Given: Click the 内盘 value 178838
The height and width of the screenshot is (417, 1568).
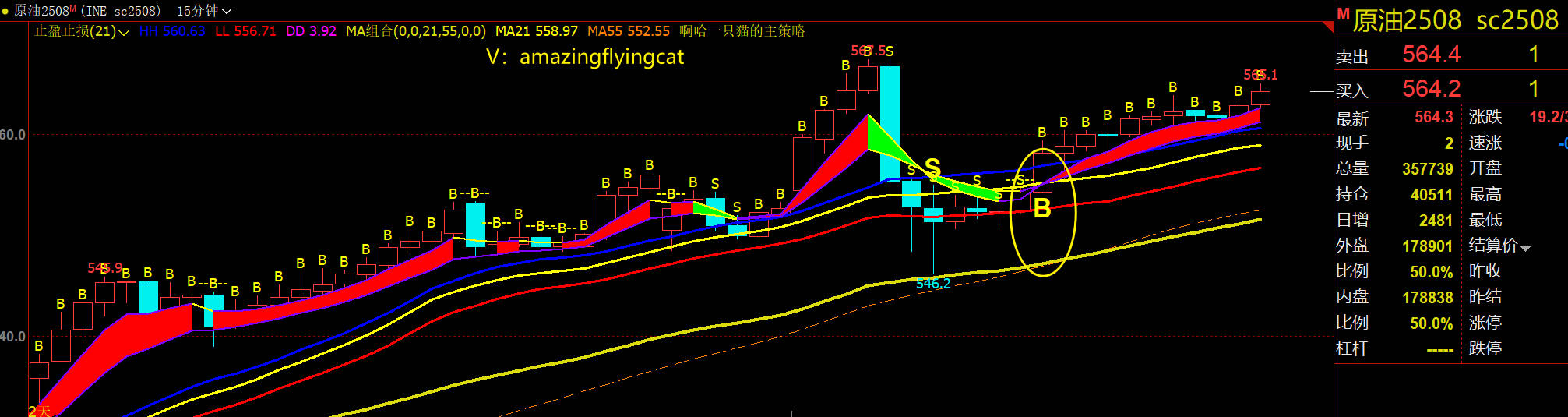Looking at the screenshot, I should [1428, 298].
